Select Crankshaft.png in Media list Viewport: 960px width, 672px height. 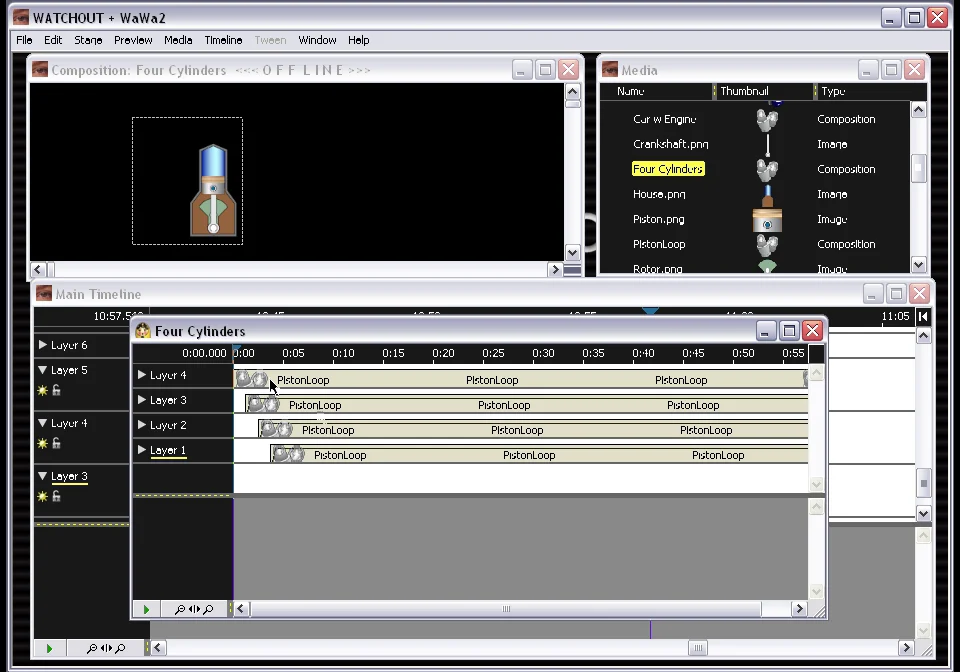click(x=670, y=144)
